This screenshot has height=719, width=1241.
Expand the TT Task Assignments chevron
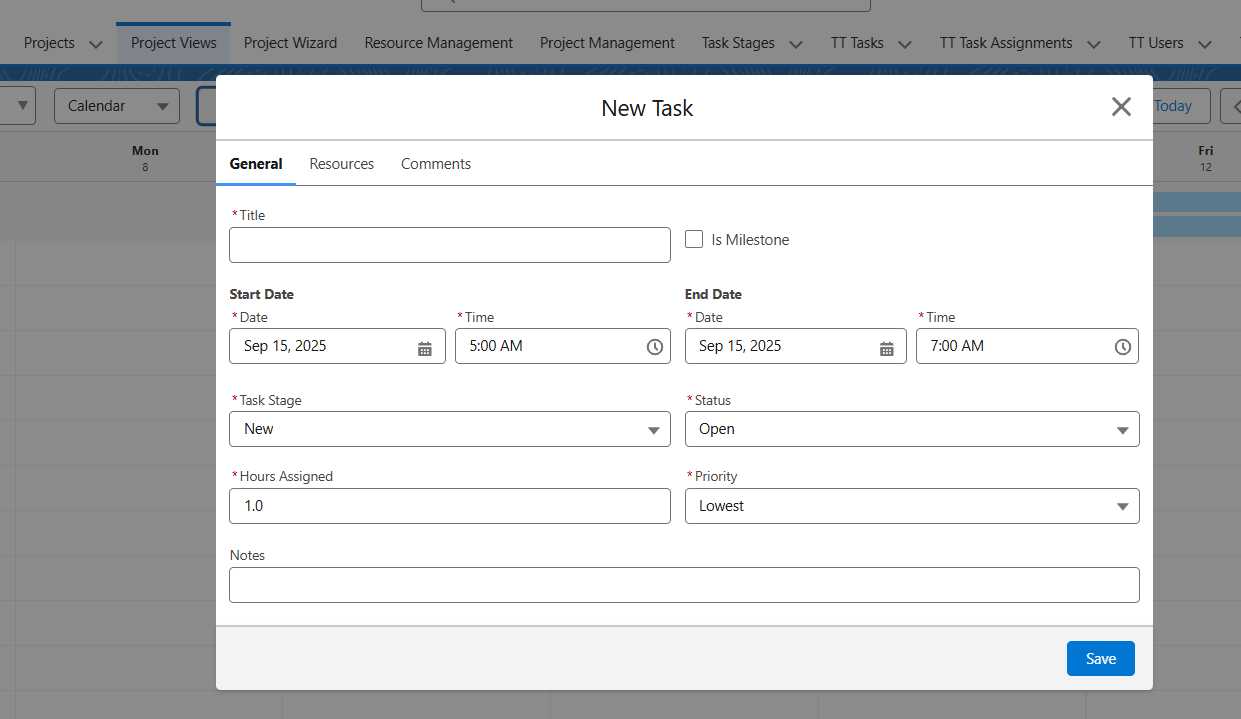coord(1094,44)
